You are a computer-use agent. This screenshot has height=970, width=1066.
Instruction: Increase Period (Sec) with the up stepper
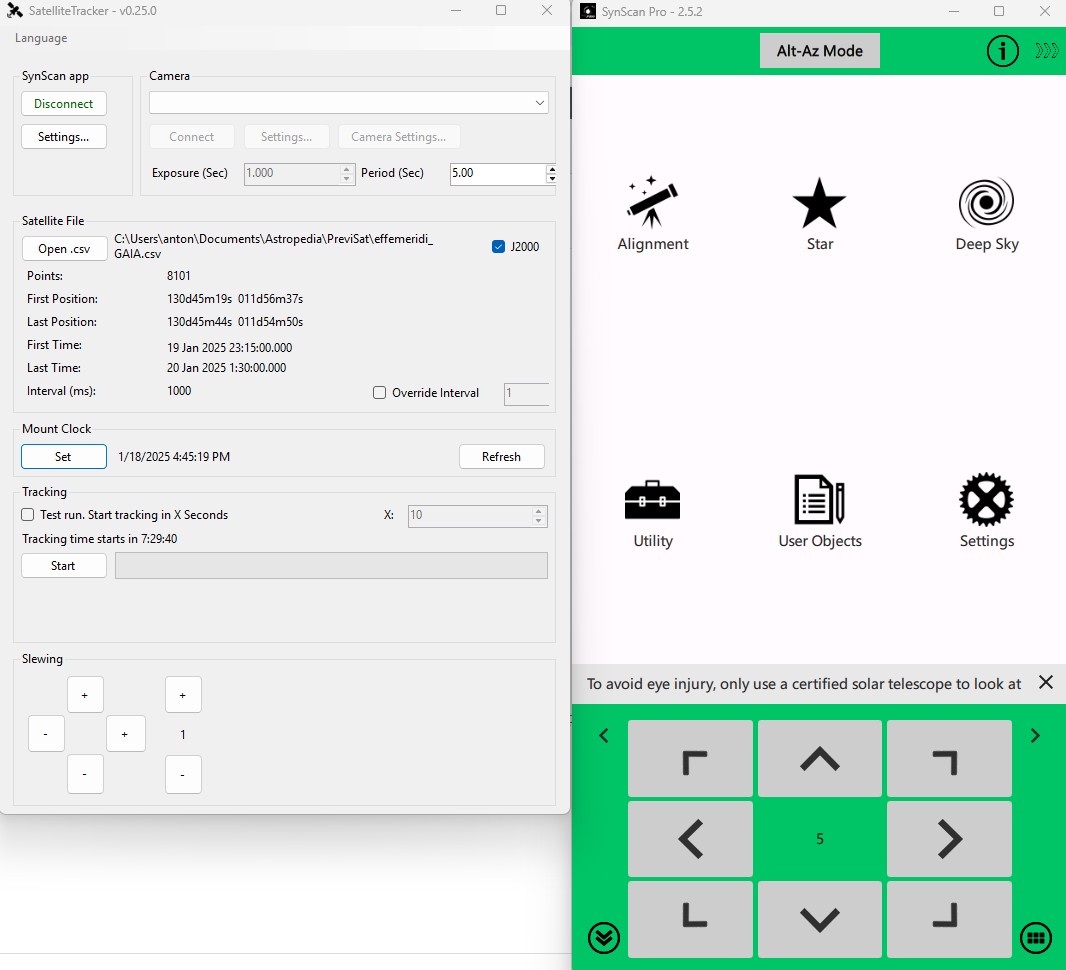(551, 169)
